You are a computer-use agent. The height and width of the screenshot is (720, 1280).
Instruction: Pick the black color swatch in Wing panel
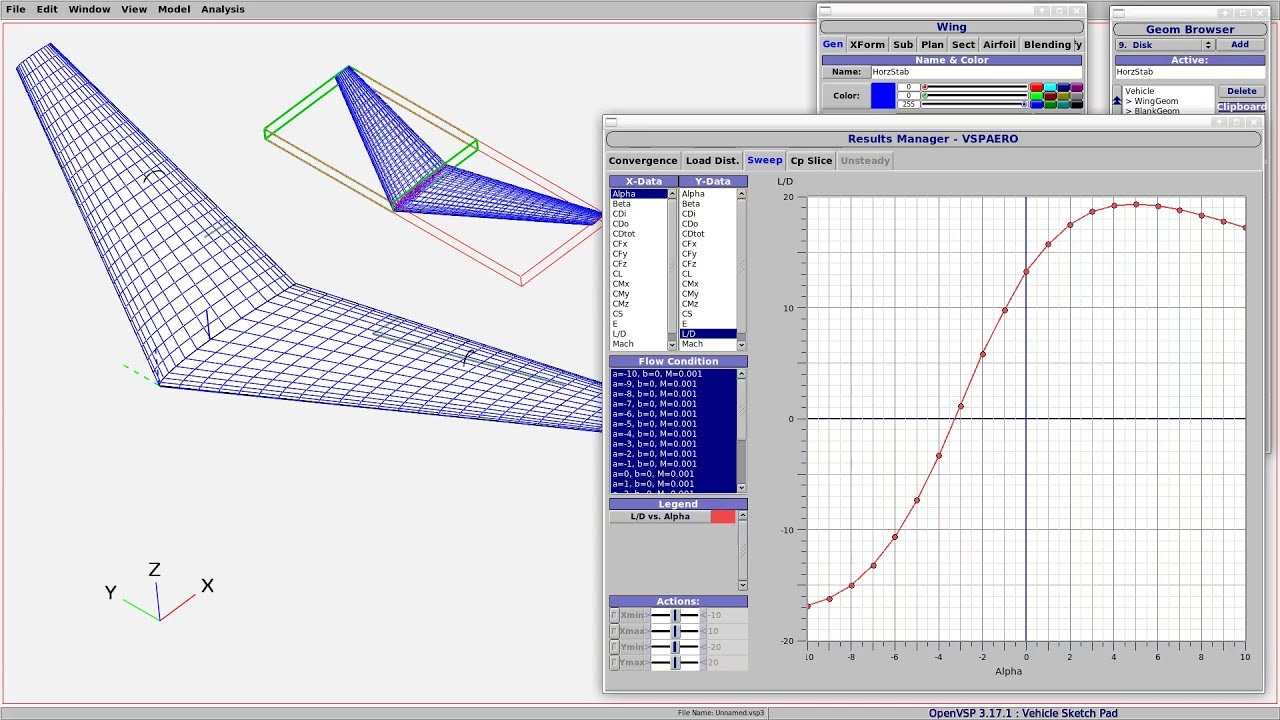point(1076,104)
